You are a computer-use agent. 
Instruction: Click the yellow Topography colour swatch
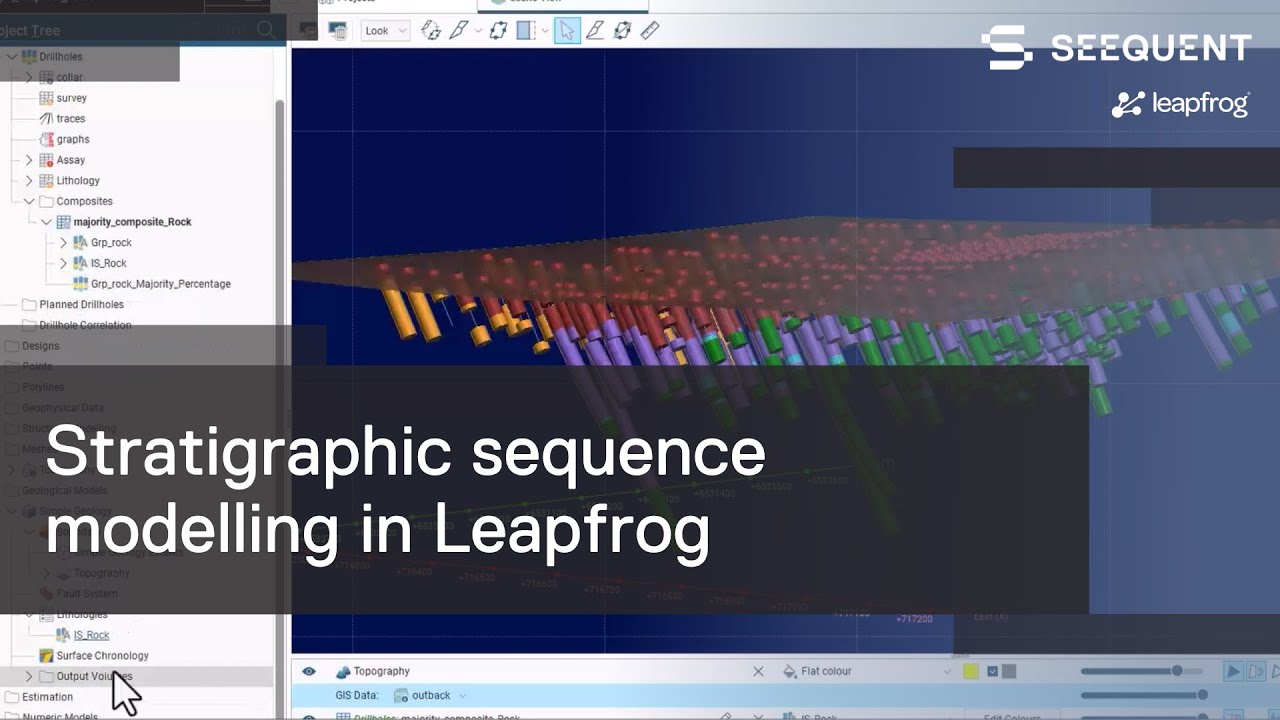pos(970,672)
